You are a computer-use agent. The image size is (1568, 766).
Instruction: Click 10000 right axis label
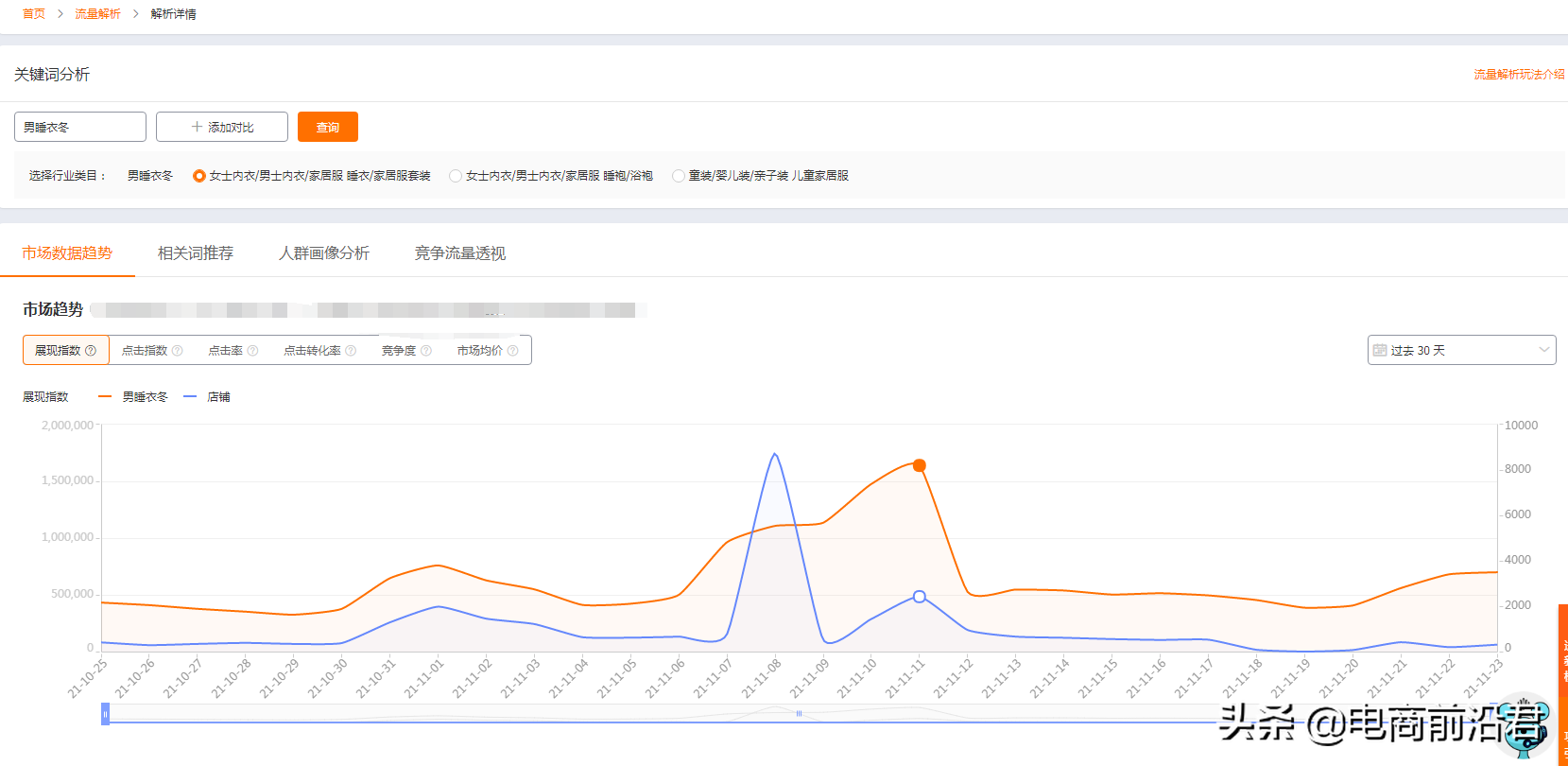pos(1522,426)
